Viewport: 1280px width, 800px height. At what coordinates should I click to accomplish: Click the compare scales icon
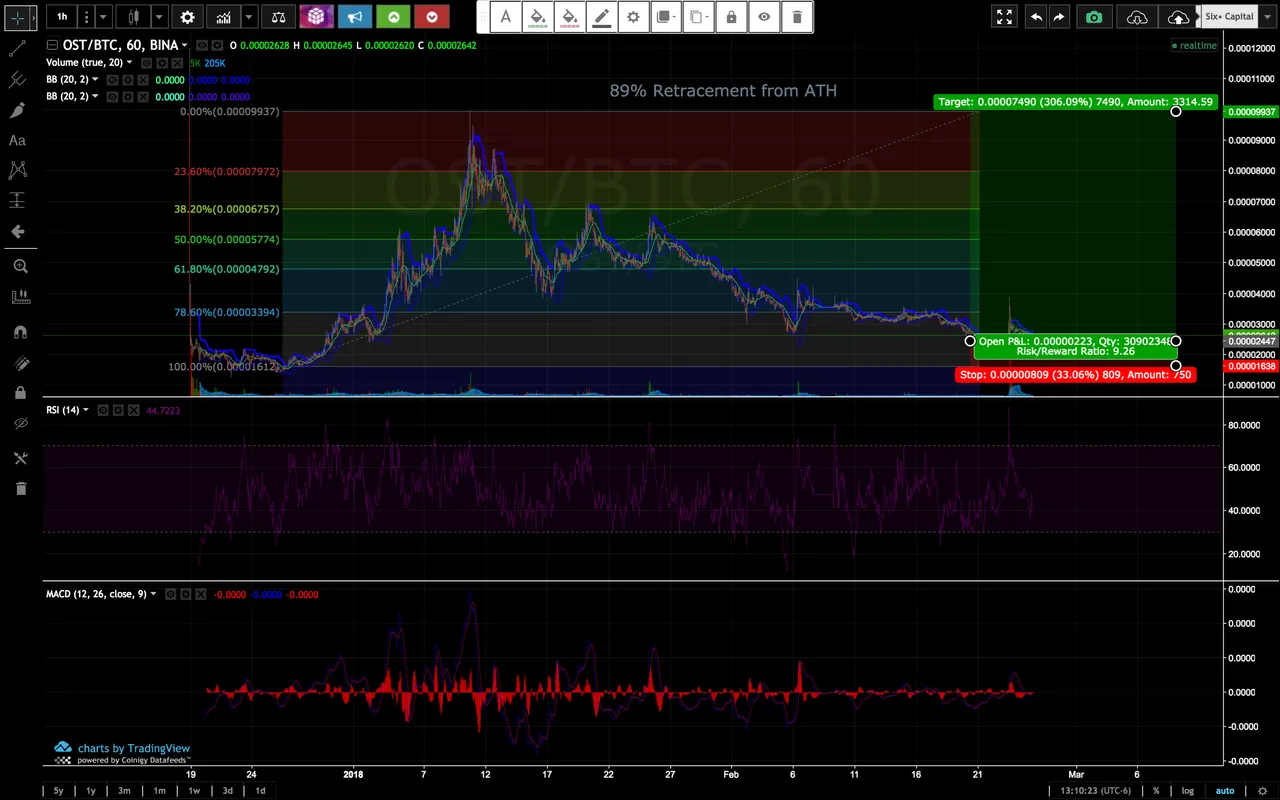(279, 17)
